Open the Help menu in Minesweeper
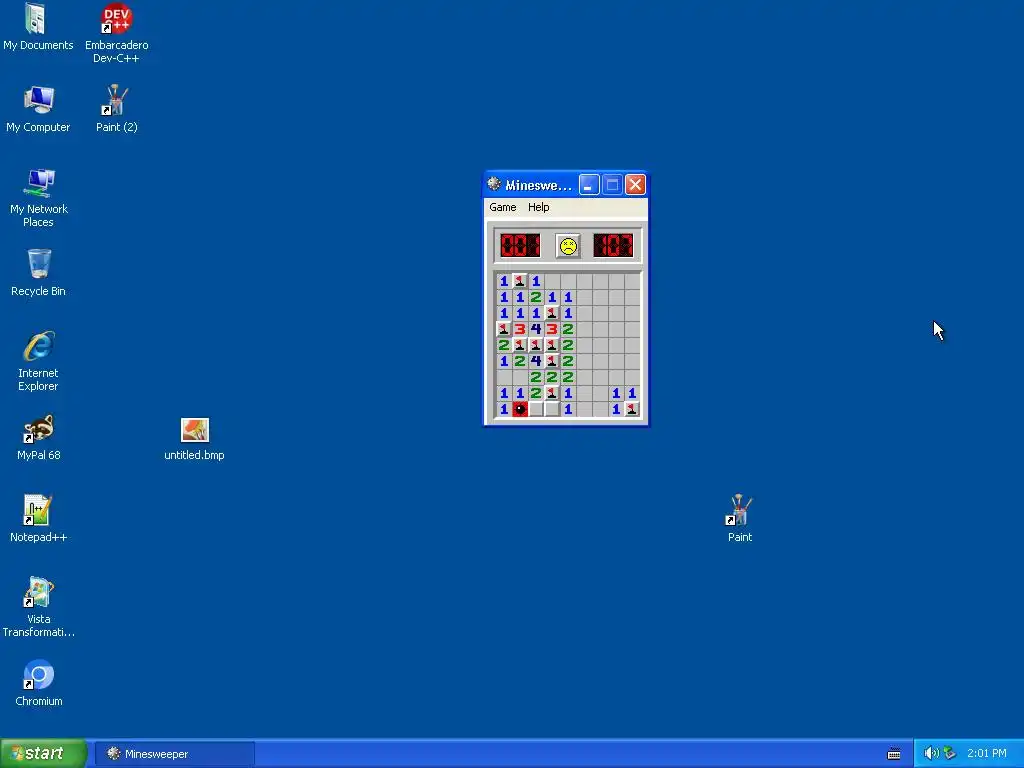 pyautogui.click(x=538, y=207)
